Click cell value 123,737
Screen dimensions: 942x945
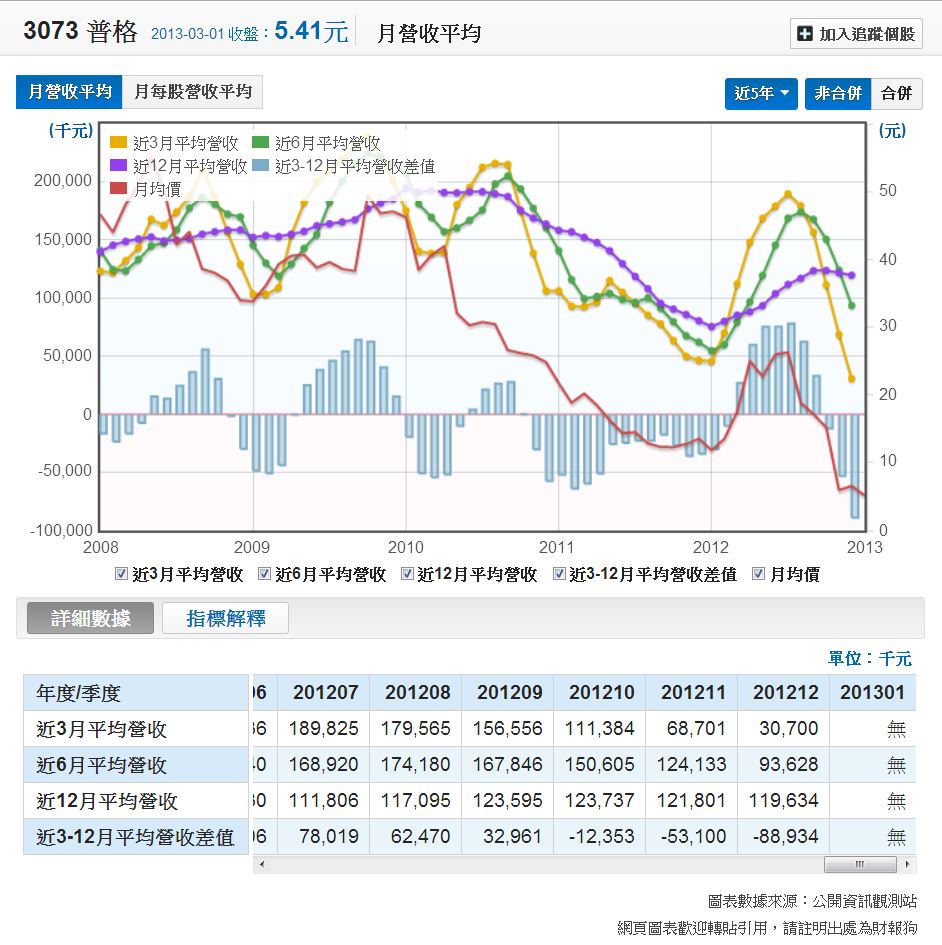[599, 800]
